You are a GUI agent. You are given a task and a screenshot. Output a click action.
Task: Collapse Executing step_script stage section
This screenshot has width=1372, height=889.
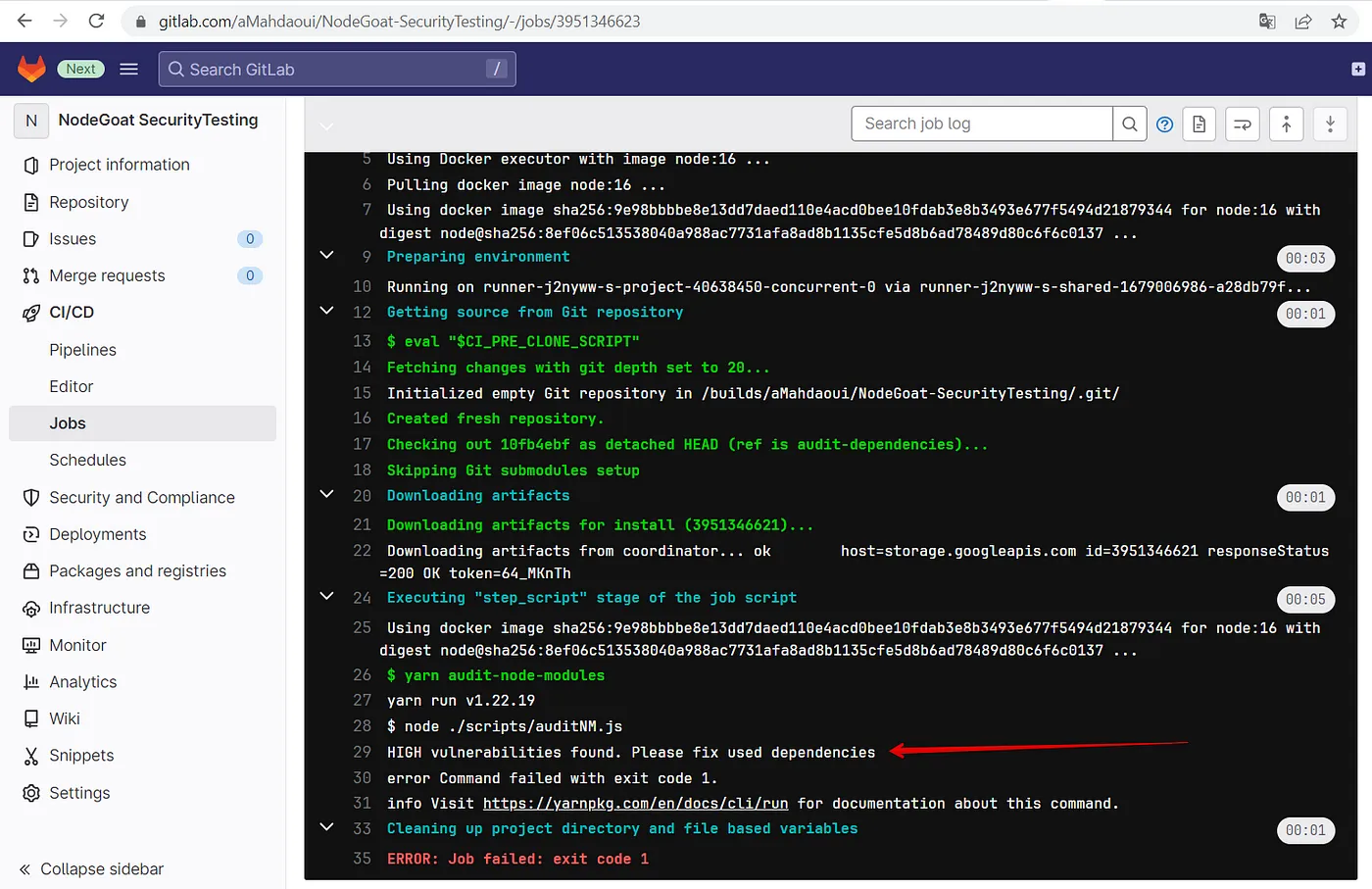(327, 596)
